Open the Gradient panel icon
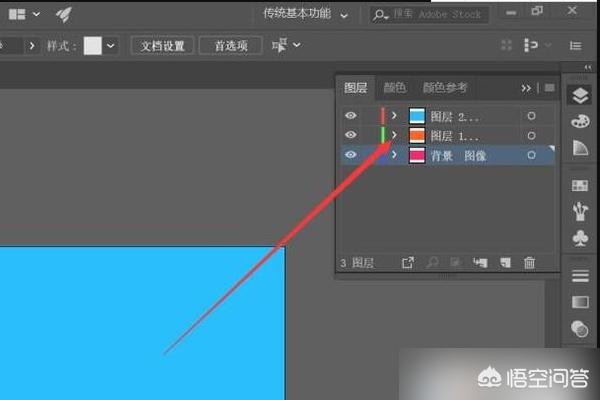600x400 pixels. [x=579, y=301]
